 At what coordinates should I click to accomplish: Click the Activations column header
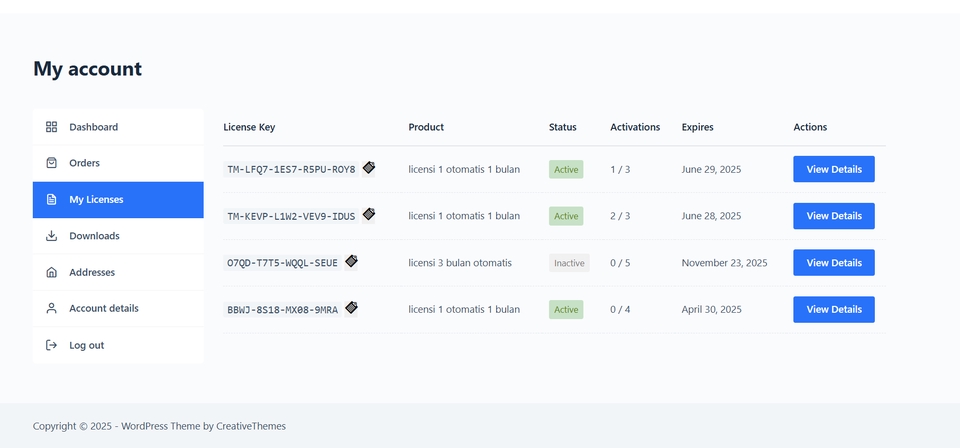[x=635, y=127]
